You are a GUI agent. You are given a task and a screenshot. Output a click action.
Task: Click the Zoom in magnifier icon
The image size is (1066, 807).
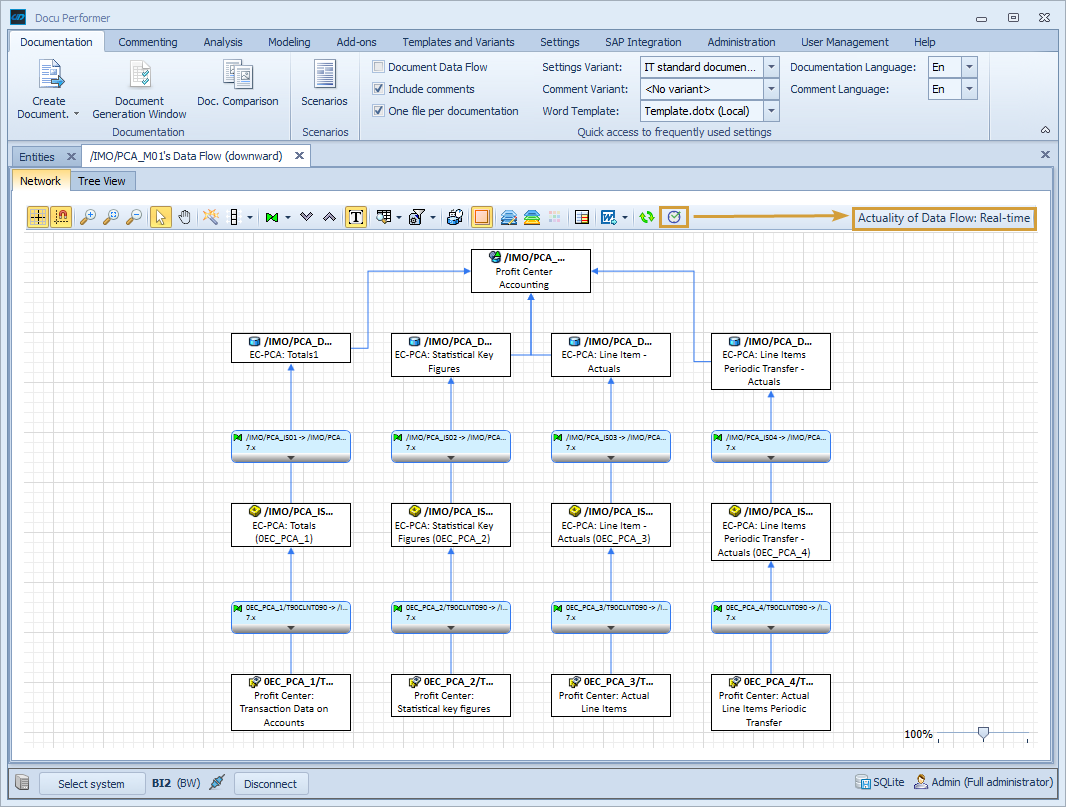(86, 216)
